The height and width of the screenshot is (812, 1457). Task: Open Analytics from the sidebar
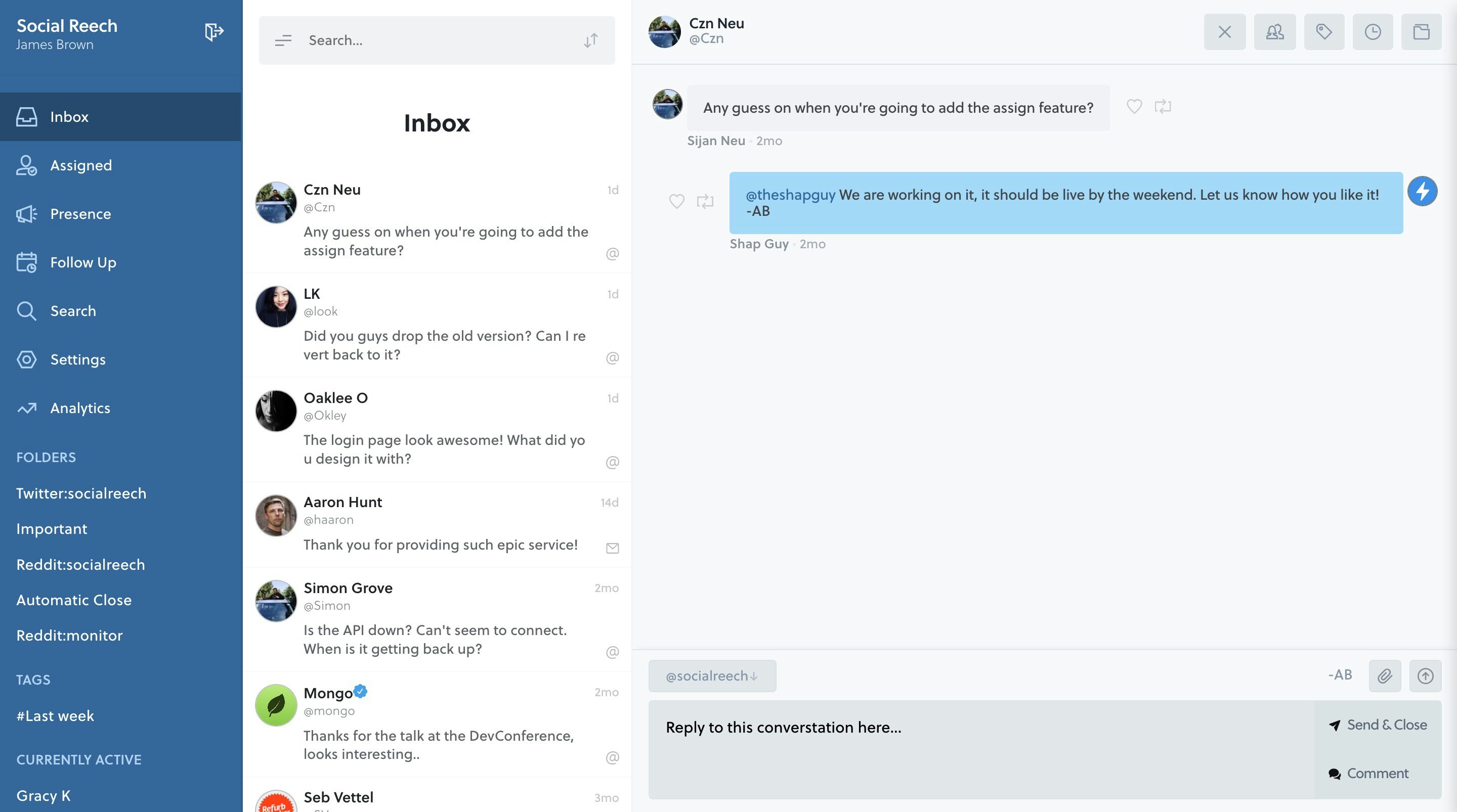coord(80,408)
